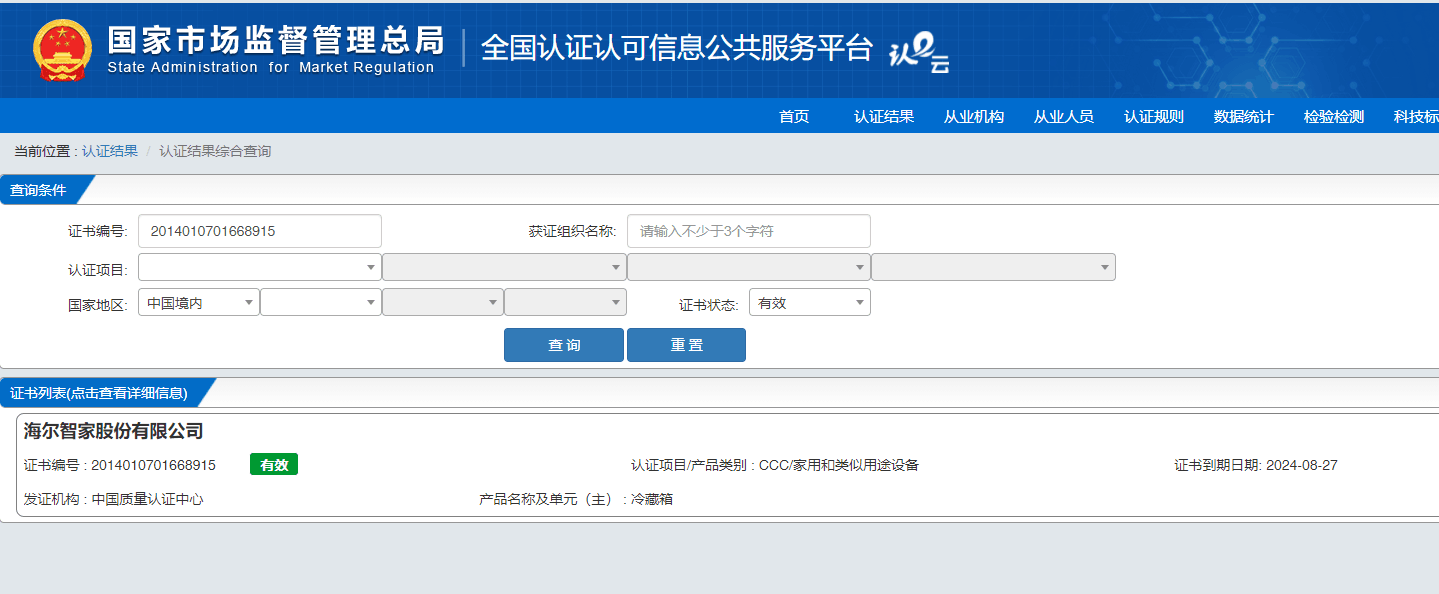Open the 认证结果 navigation menu
The height and width of the screenshot is (594, 1439).
tap(884, 117)
